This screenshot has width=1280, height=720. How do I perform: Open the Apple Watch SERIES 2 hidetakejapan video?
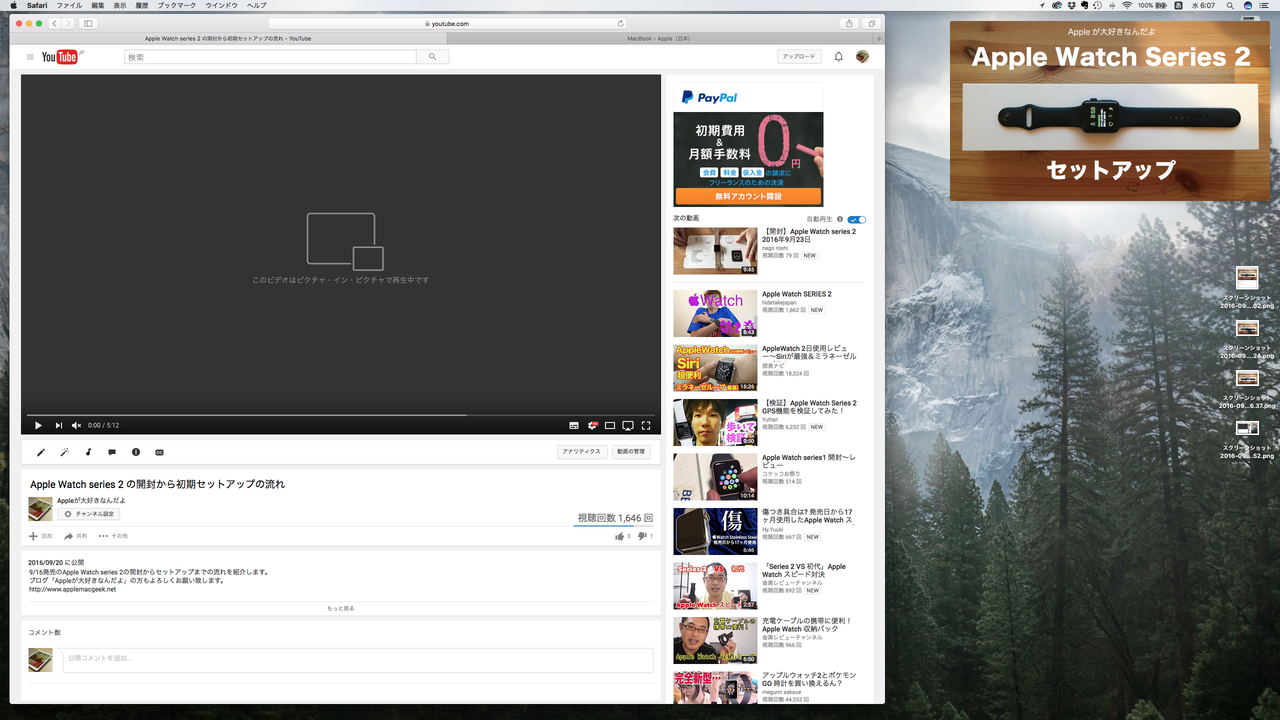[797, 294]
